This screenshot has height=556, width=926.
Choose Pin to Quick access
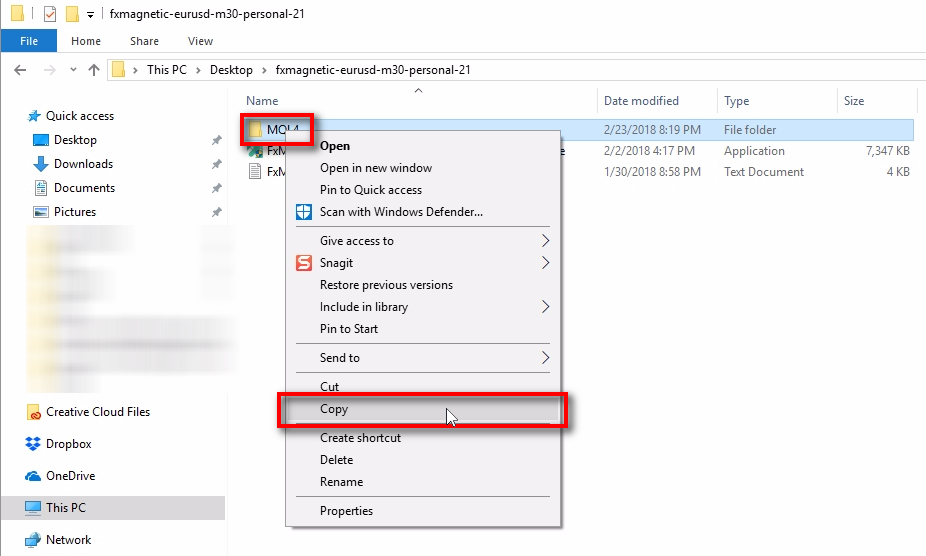tap(423, 190)
